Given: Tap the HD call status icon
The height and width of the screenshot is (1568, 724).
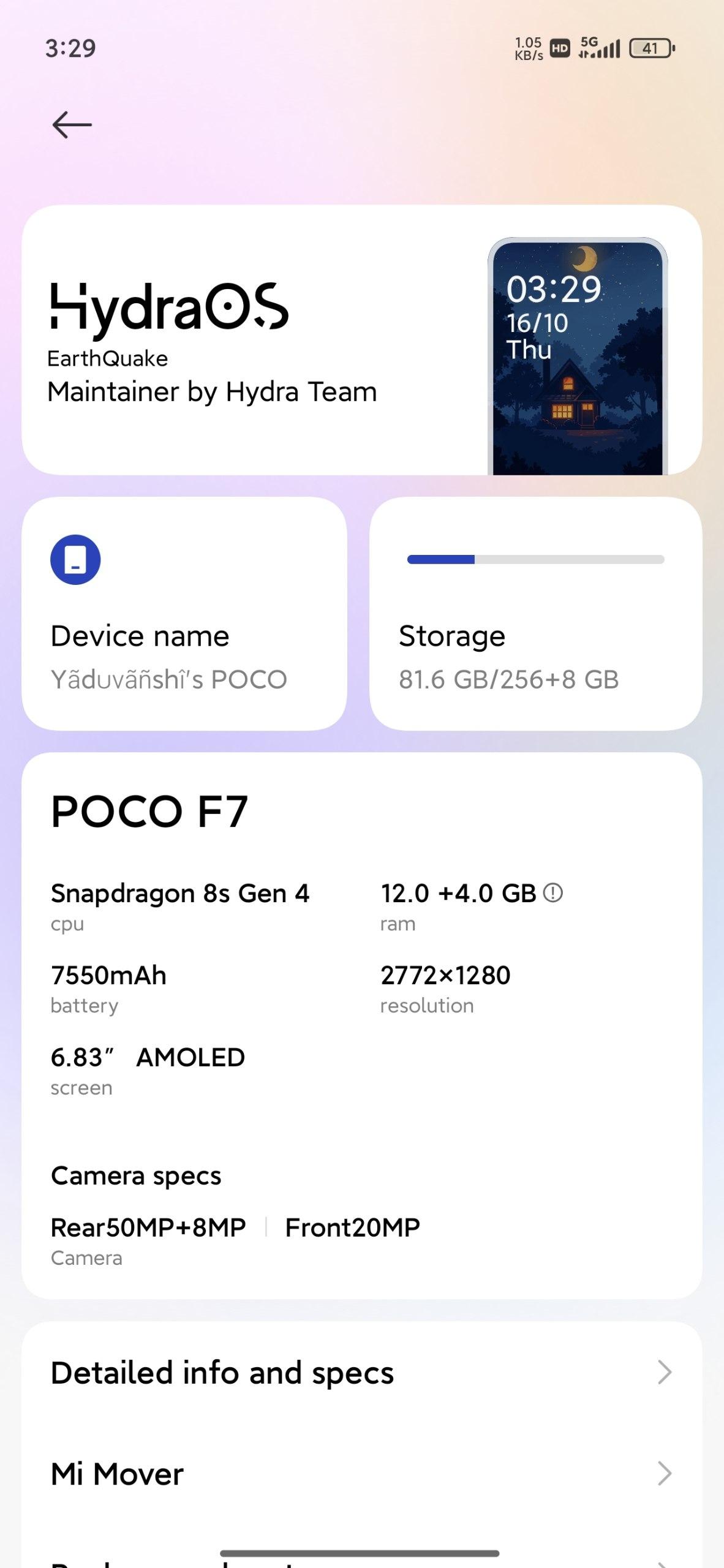Looking at the screenshot, I should click(560, 48).
